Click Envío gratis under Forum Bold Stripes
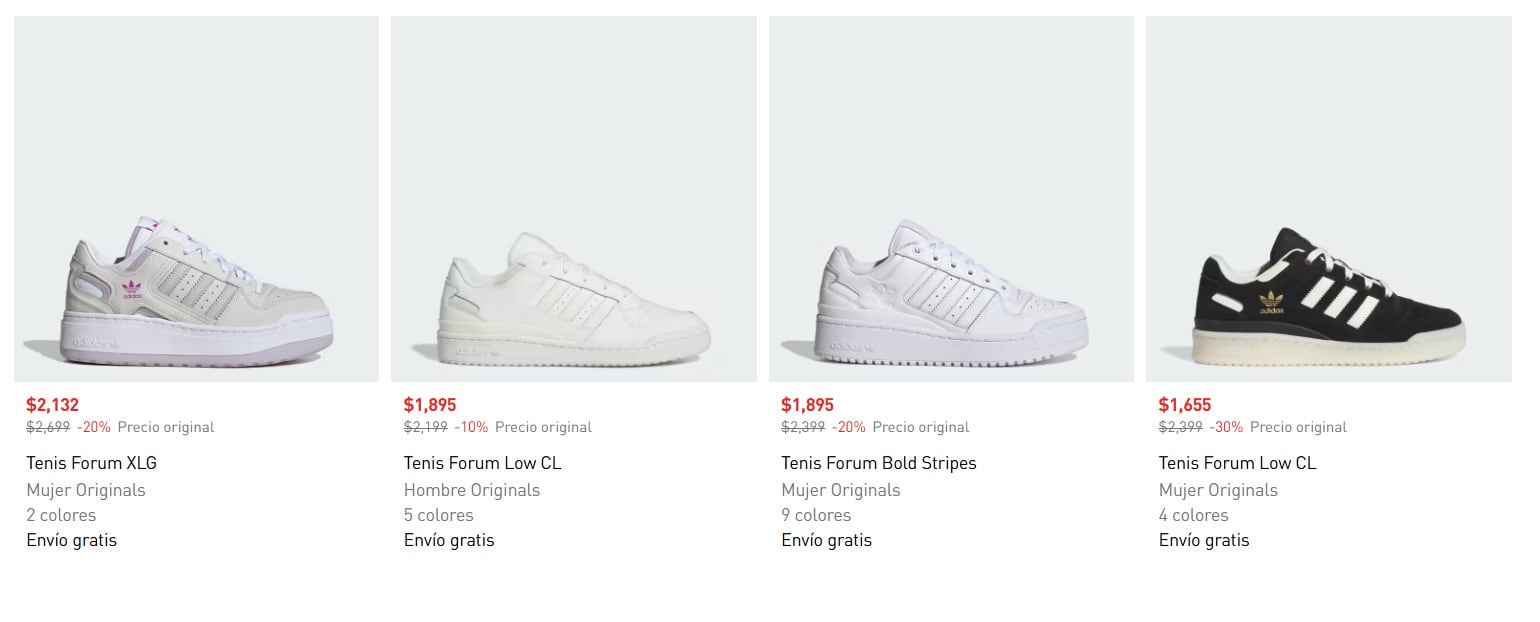 pos(825,540)
